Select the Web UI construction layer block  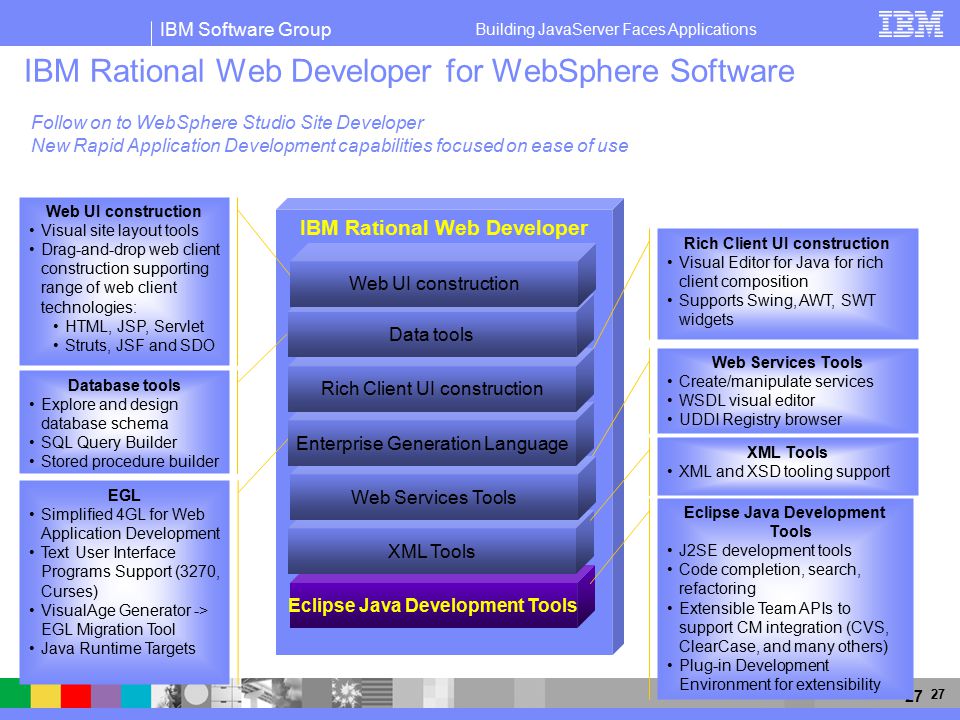click(x=442, y=276)
